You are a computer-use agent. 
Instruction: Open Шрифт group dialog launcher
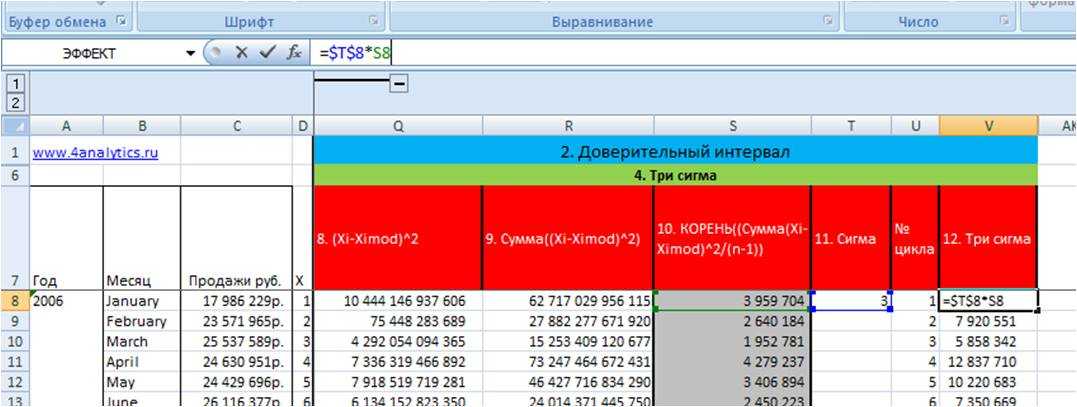374,21
